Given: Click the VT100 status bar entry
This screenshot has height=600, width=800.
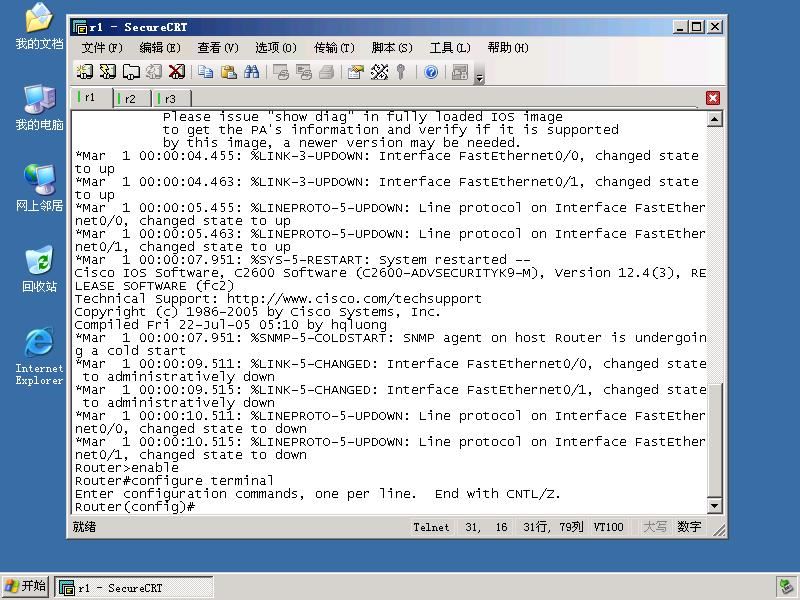Looking at the screenshot, I should 608,527.
